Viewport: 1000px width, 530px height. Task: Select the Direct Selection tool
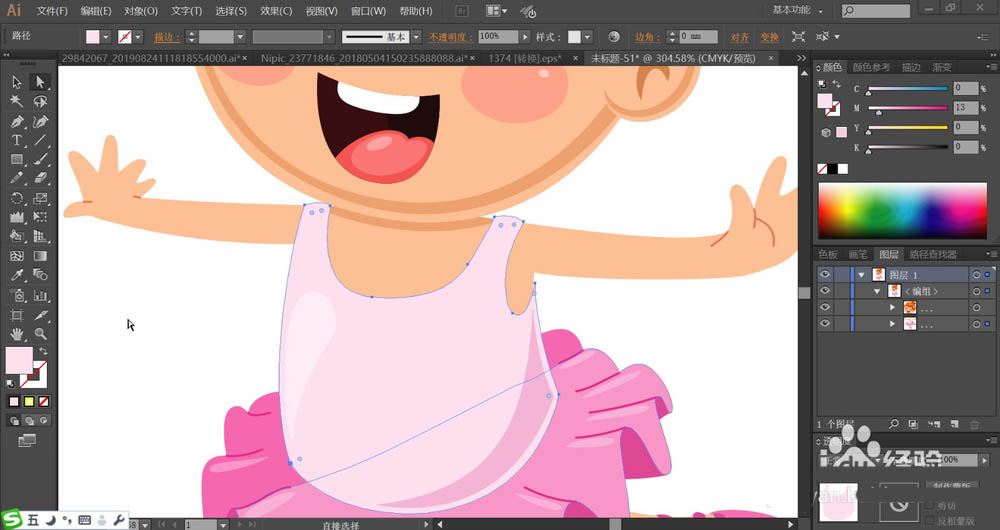pyautogui.click(x=40, y=82)
